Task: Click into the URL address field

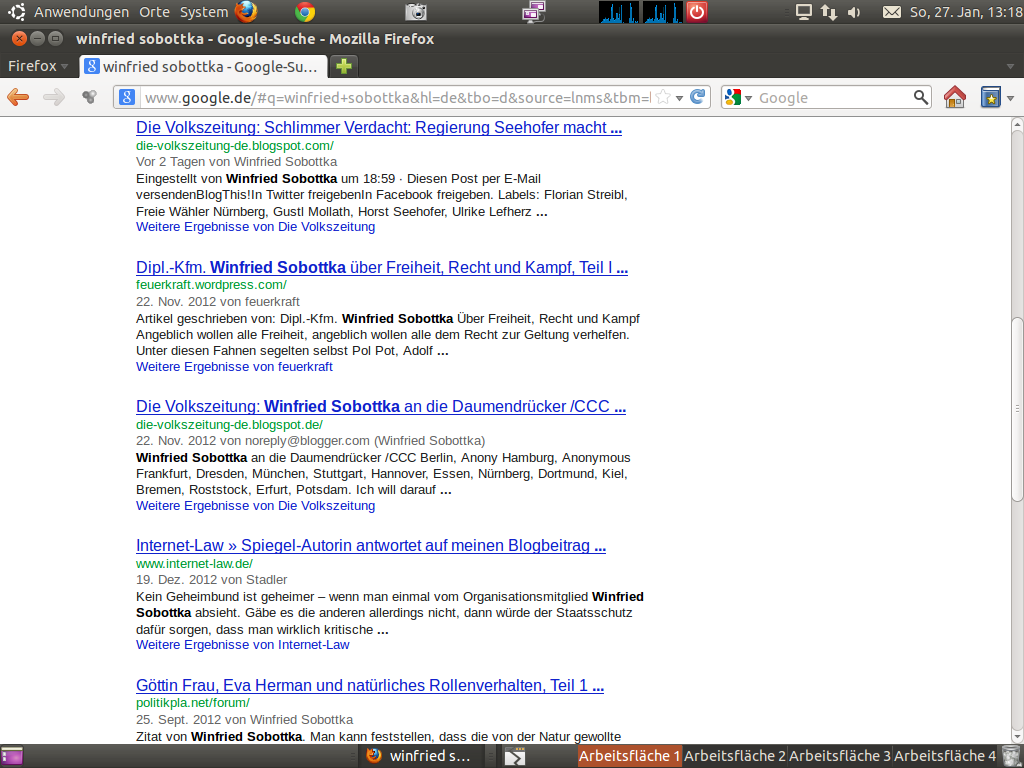Action: point(397,97)
